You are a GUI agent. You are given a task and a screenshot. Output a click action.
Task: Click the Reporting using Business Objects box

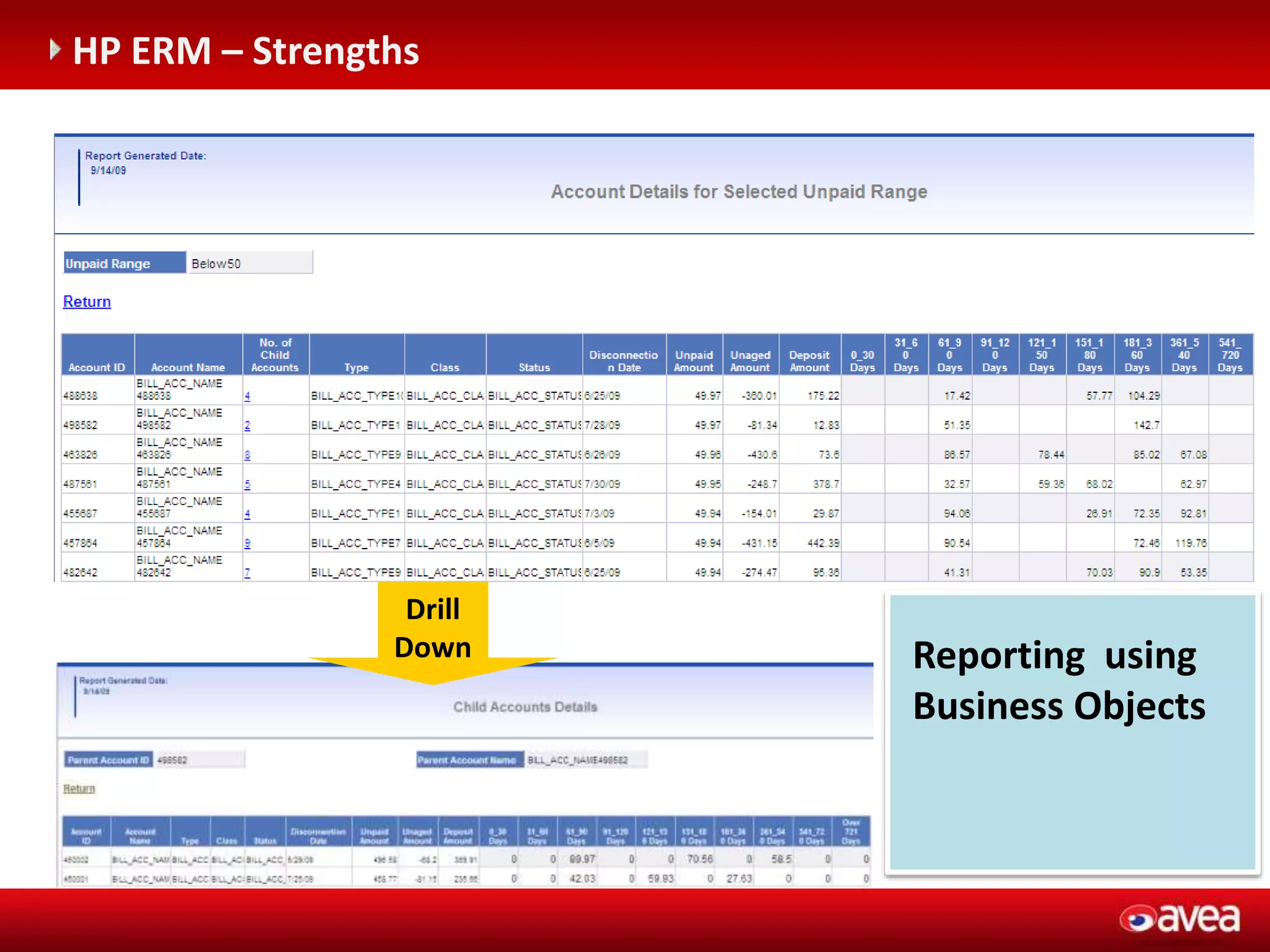point(1072,733)
